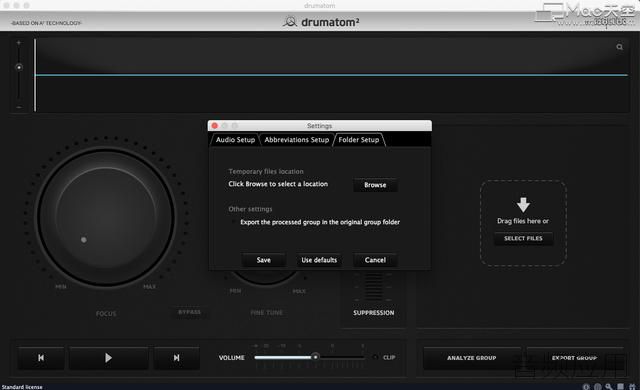The image size is (640, 390).
Task: Start playback with the play button
Action: point(108,358)
